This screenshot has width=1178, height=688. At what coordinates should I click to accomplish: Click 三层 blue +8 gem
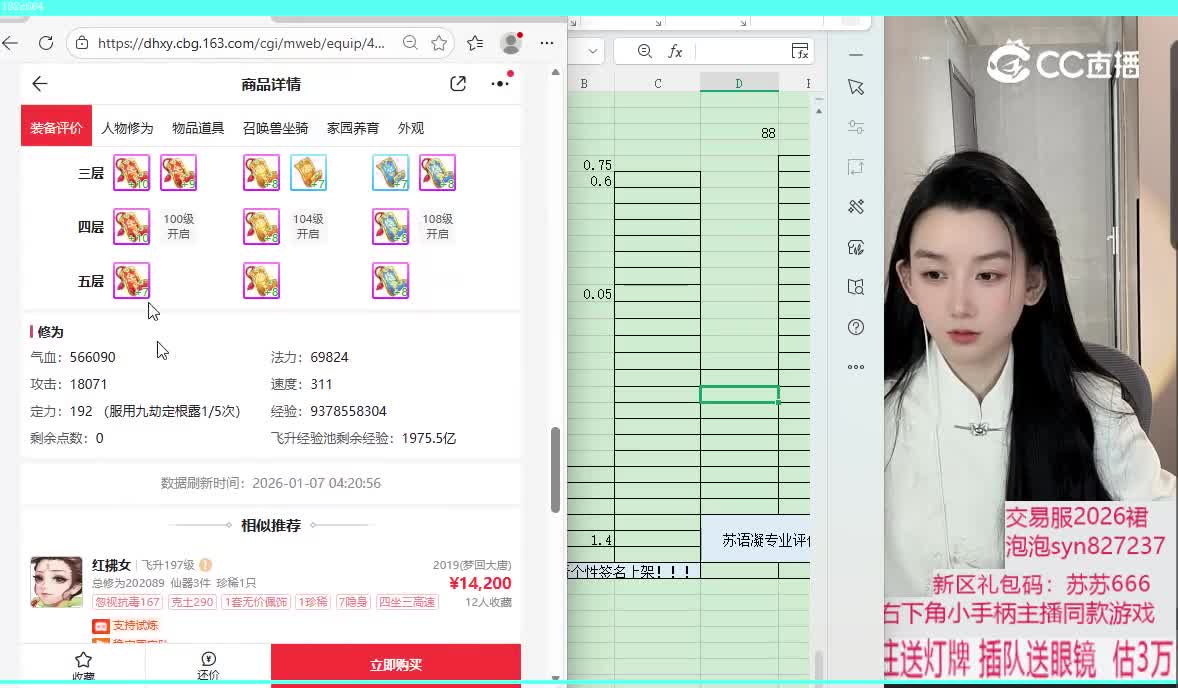tap(437, 173)
